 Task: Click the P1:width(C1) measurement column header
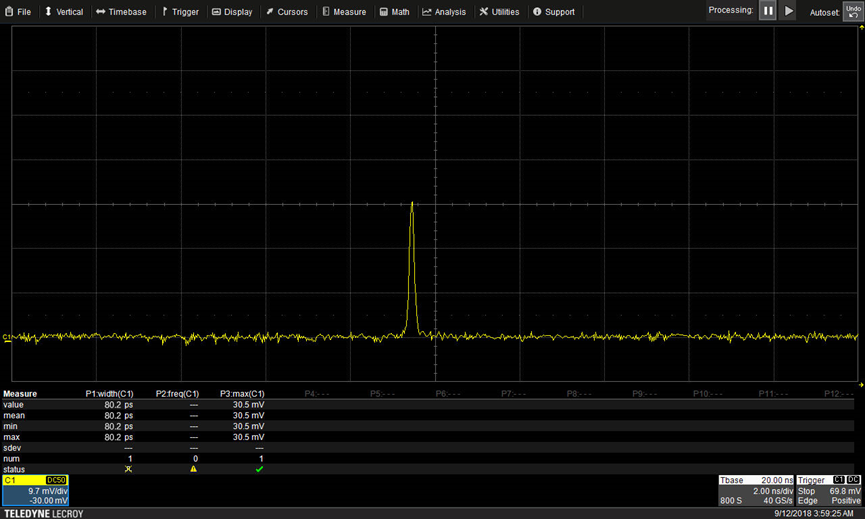[109, 394]
